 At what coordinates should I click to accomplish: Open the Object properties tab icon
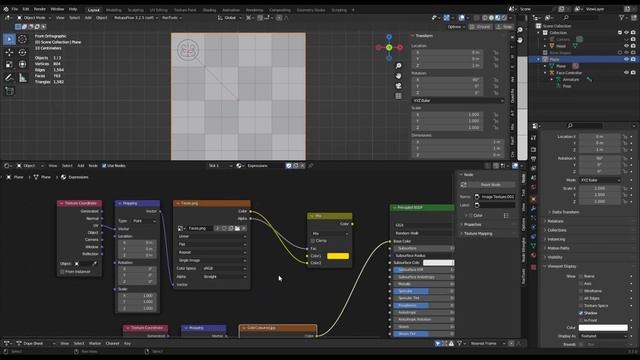coord(533,199)
